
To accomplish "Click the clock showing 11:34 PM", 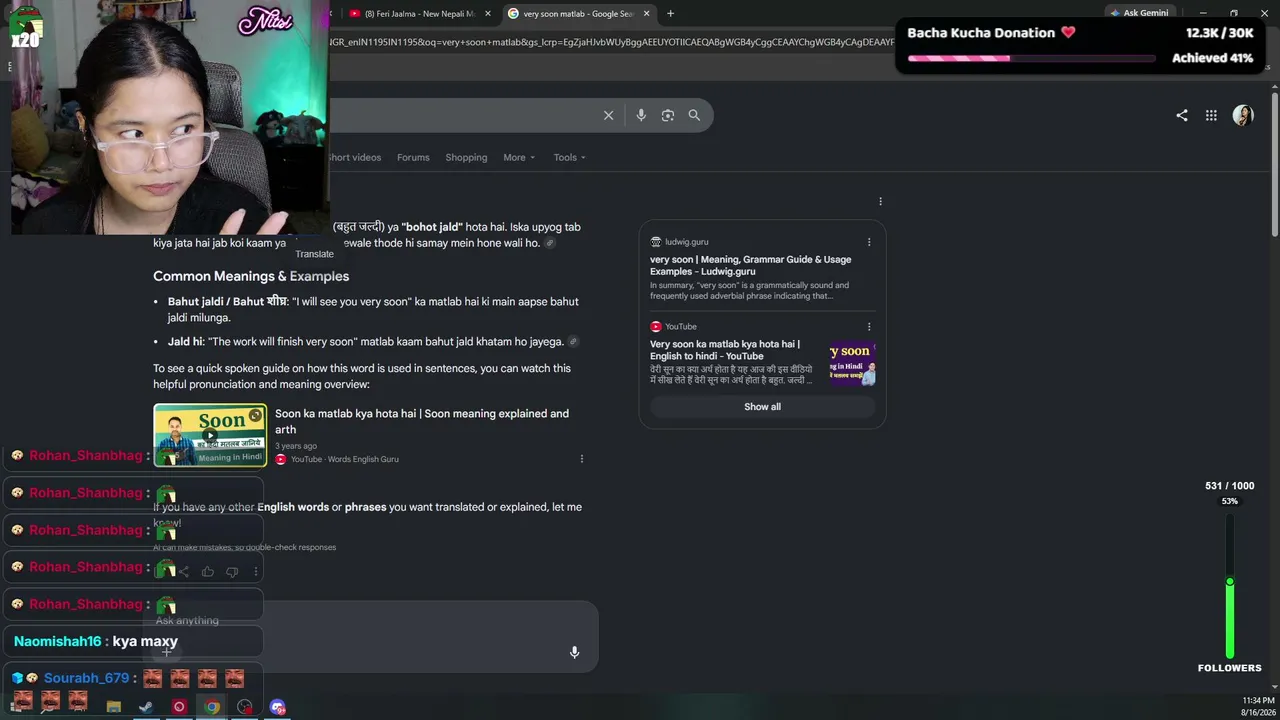I will pos(1258,701).
